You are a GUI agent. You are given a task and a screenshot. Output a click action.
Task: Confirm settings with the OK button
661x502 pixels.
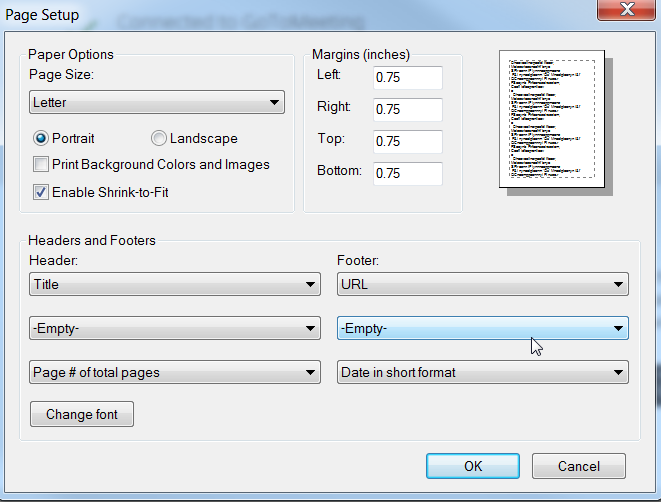point(473,466)
